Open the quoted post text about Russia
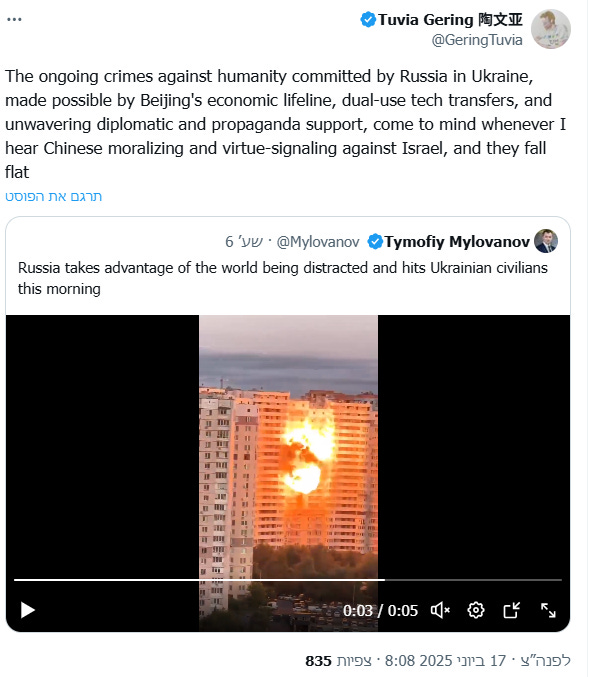Image resolution: width=596 pixels, height=677 pixels. pyautogui.click(x=283, y=278)
